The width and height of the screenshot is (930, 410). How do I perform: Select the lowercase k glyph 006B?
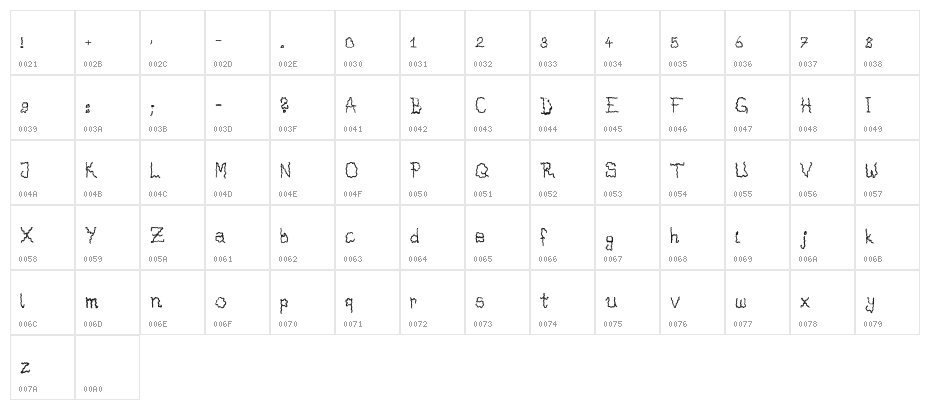point(887,238)
